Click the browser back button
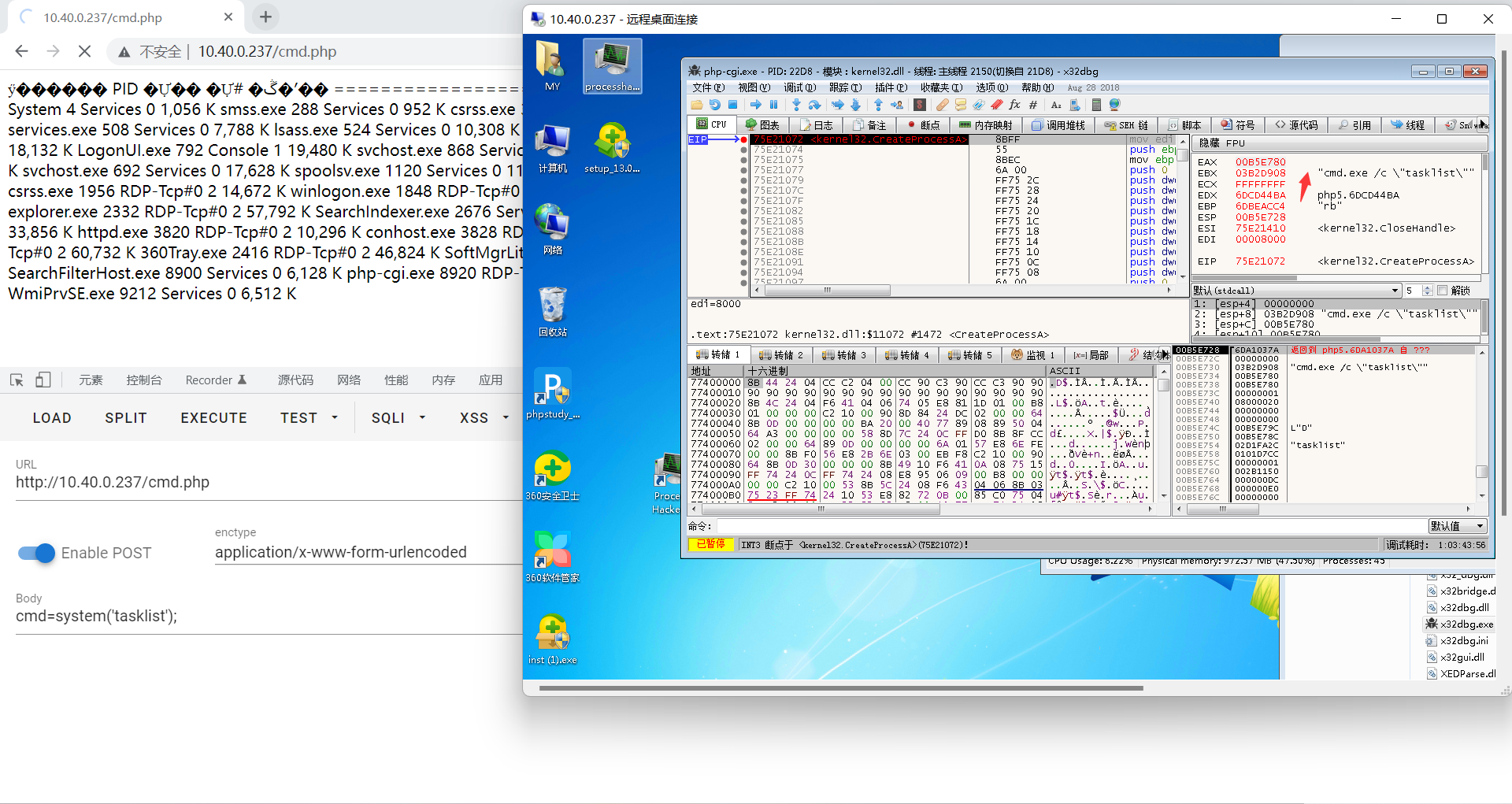This screenshot has height=804, width=1512. click(22, 51)
